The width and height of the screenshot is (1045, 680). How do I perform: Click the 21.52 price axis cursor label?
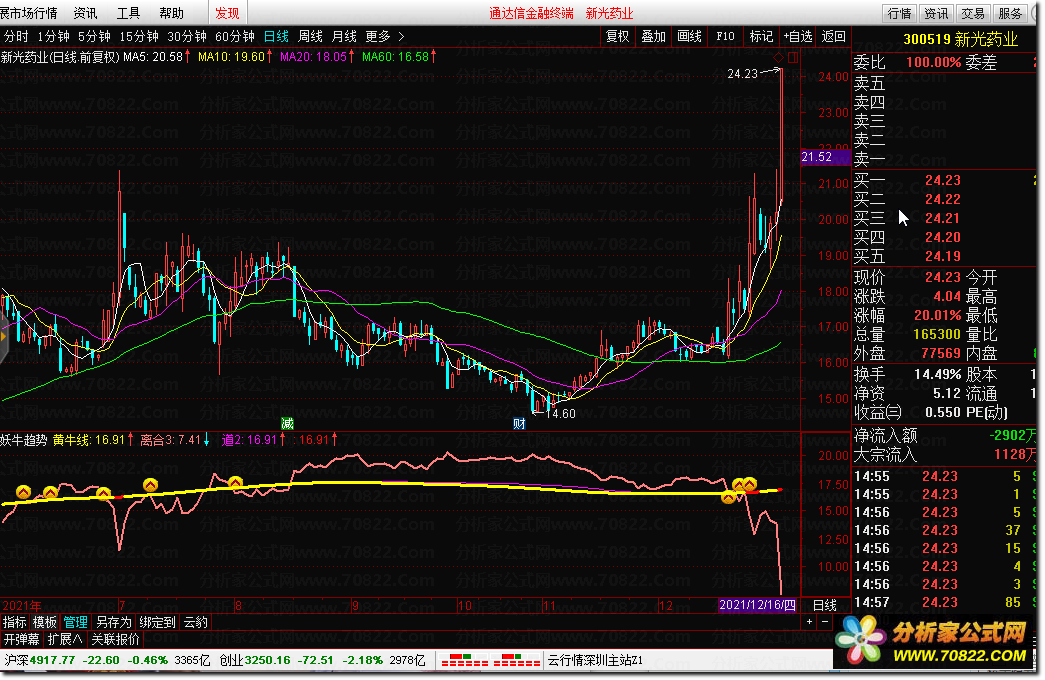(x=825, y=157)
